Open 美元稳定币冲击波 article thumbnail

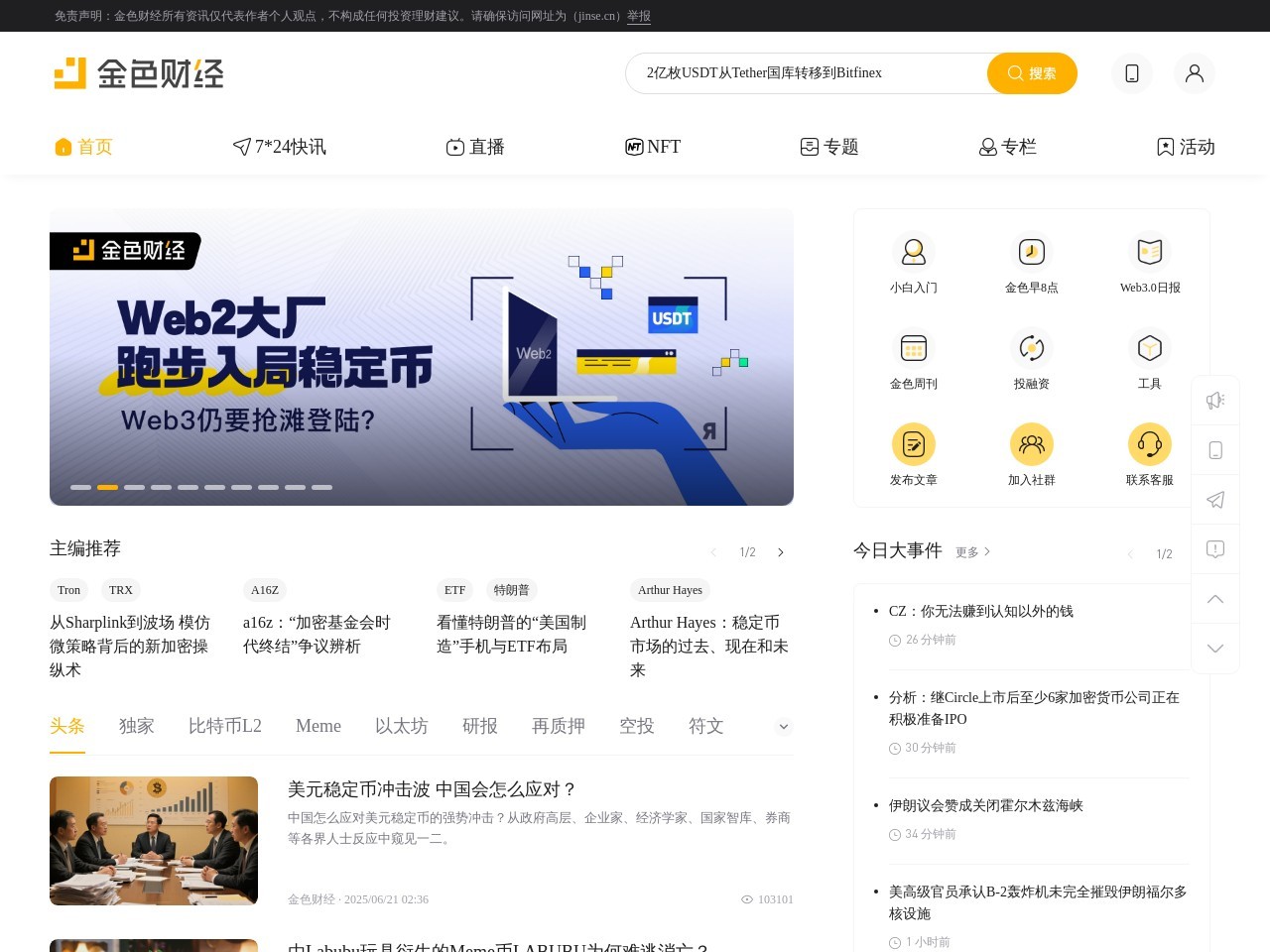pos(154,841)
